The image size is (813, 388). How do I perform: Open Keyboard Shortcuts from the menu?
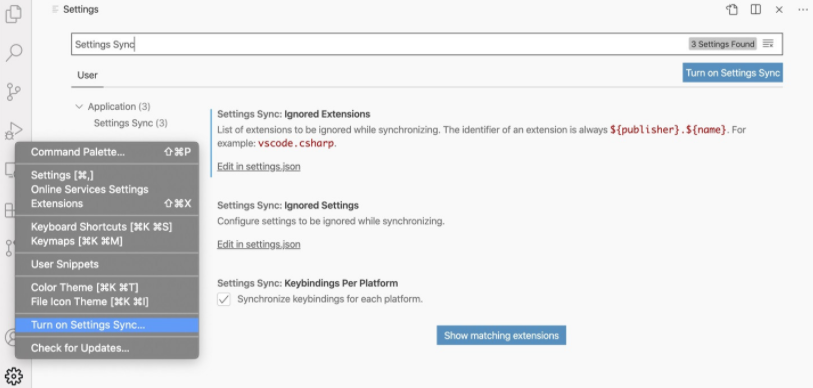click(107, 227)
